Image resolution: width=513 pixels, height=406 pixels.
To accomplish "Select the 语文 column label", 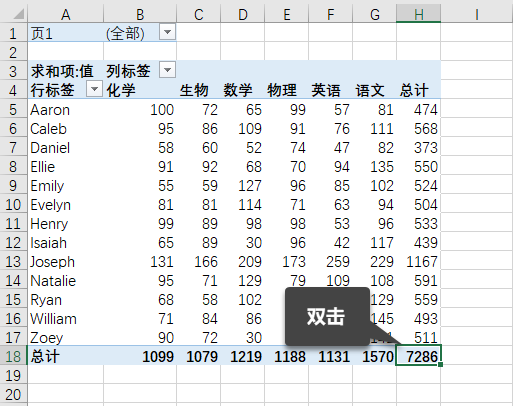I will (x=374, y=90).
